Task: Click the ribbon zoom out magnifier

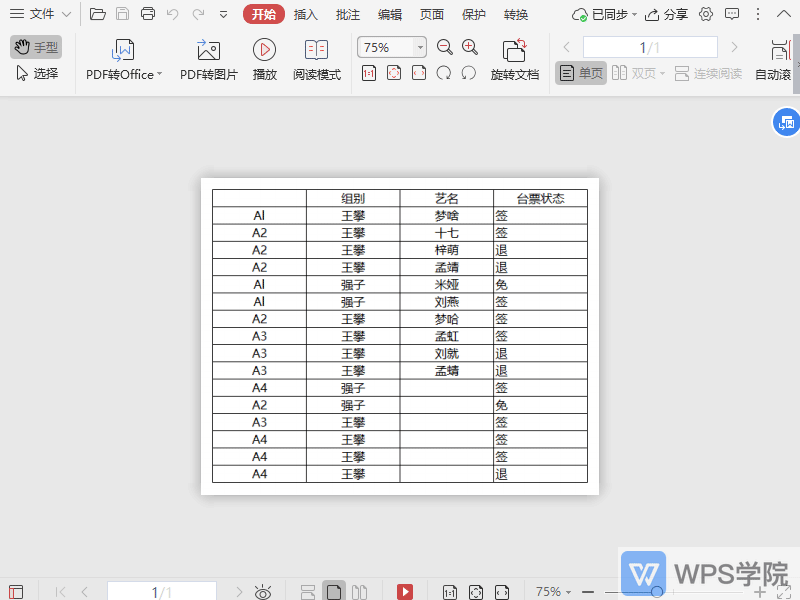Action: pos(445,47)
